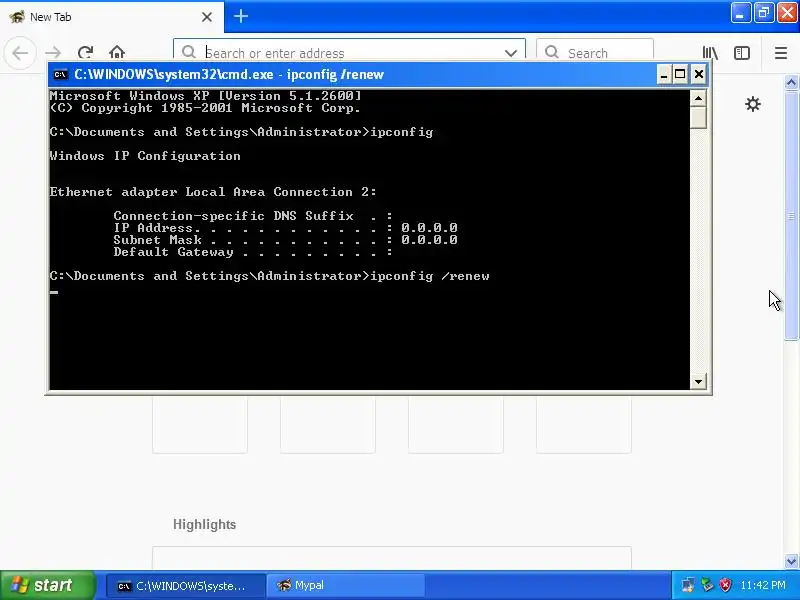Click the Highlights heading on new tab page

click(204, 524)
